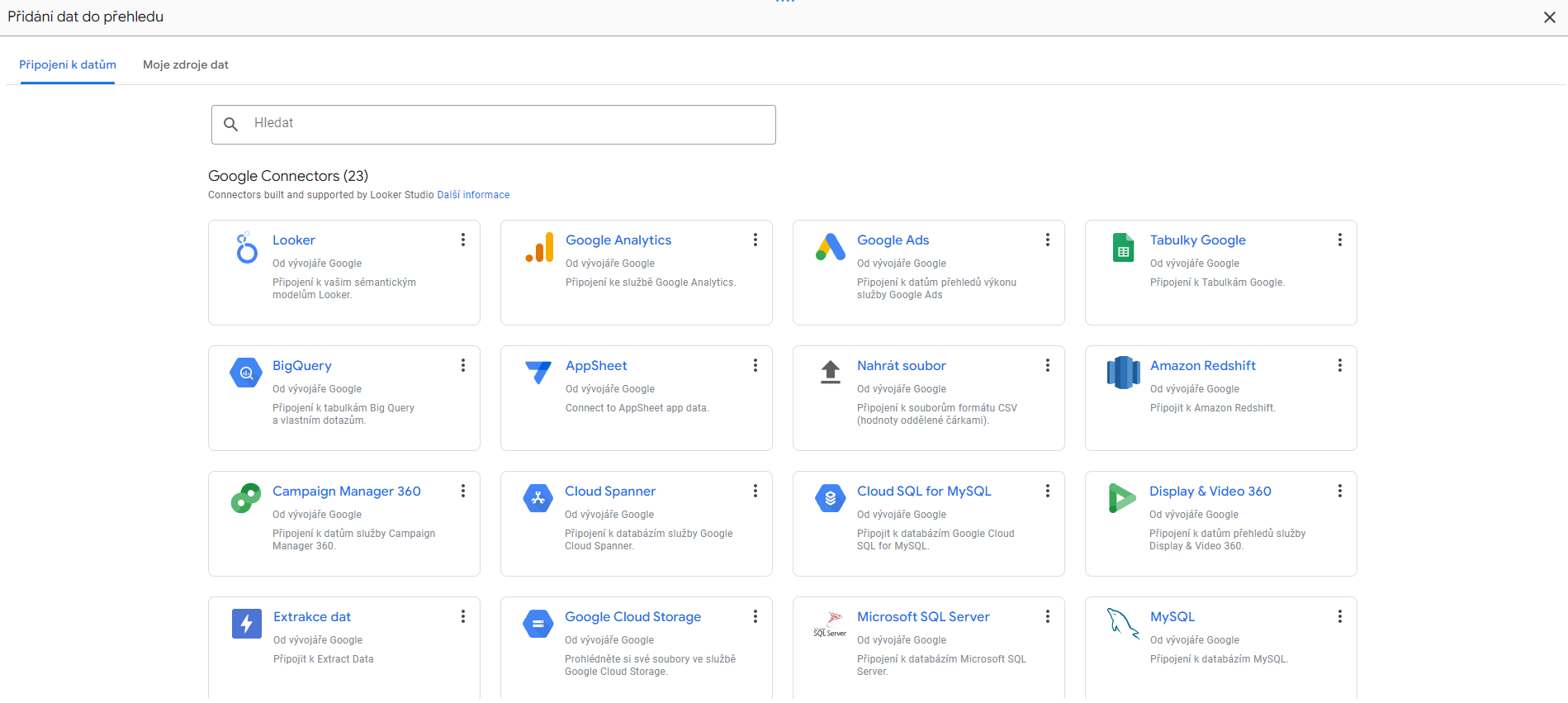Select the Microsoft SQL Server title
The image size is (1568, 703).
click(x=923, y=616)
